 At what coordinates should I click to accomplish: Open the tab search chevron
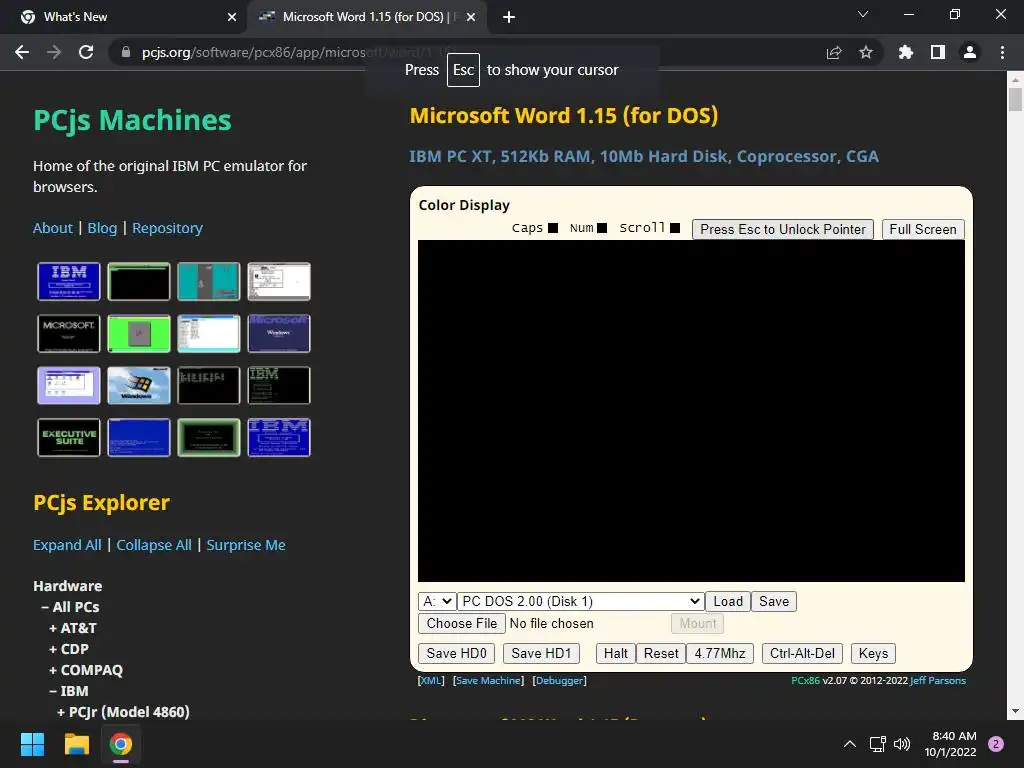863,14
